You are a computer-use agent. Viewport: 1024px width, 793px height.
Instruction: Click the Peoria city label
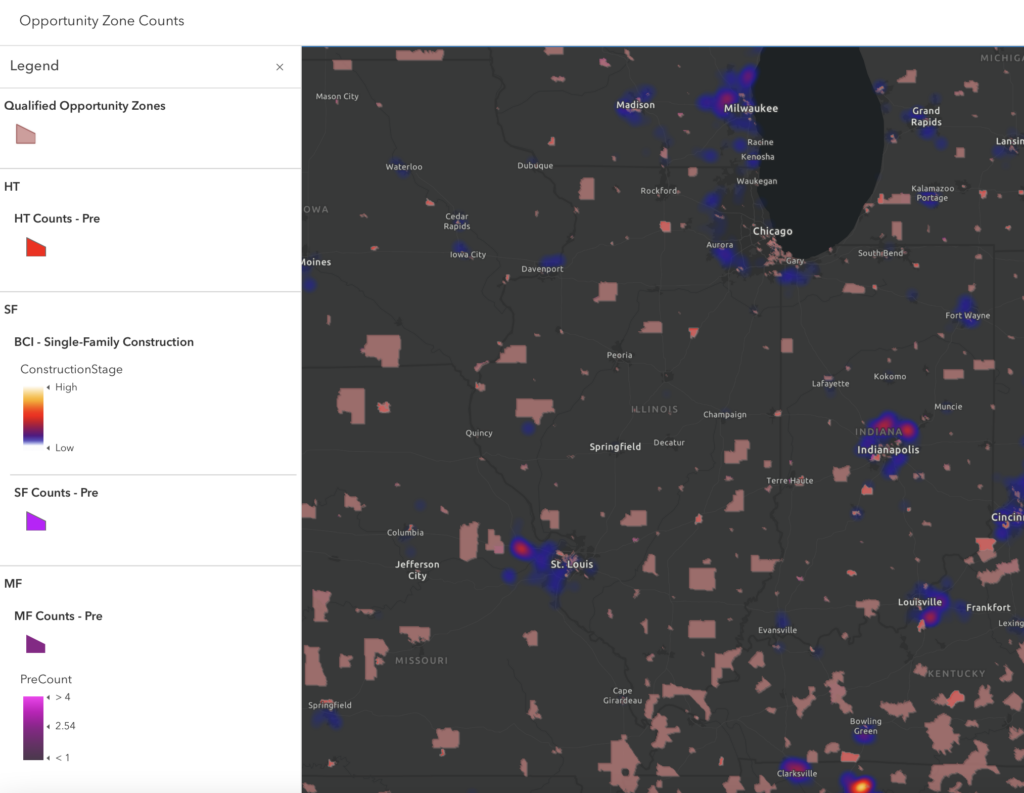619,355
